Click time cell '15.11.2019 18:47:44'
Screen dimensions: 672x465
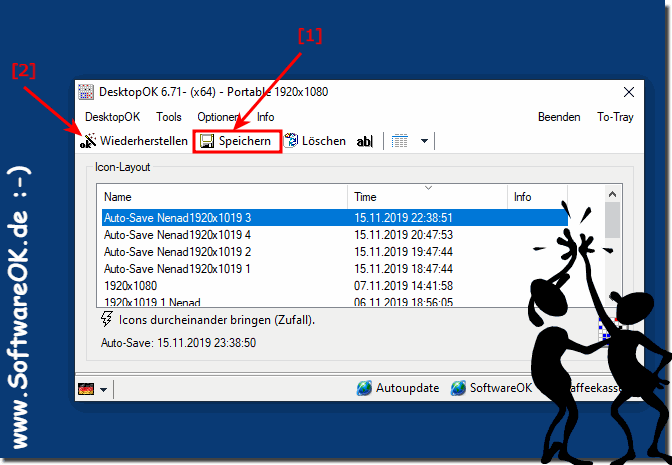403,269
